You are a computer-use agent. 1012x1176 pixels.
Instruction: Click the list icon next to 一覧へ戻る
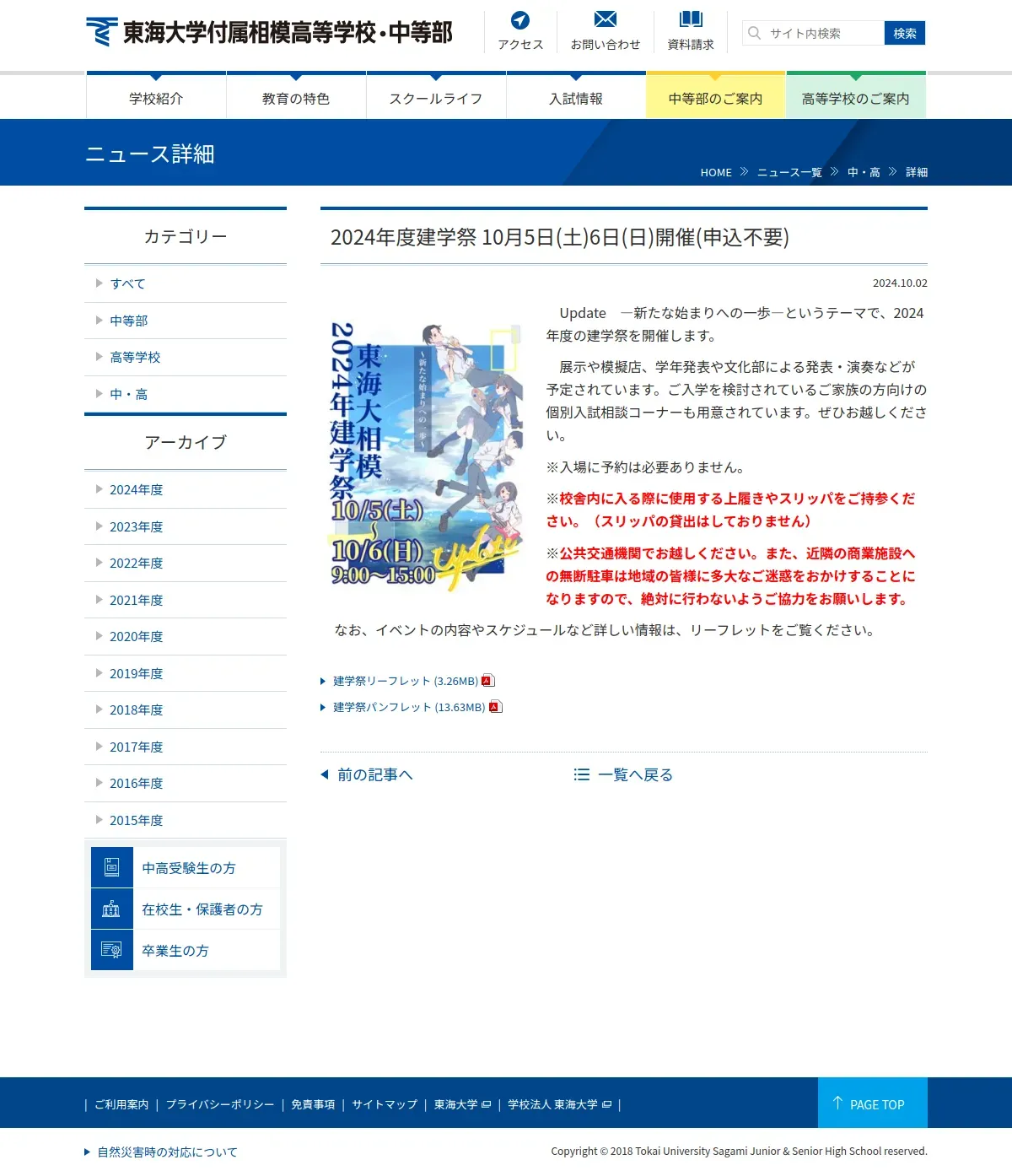tap(581, 774)
